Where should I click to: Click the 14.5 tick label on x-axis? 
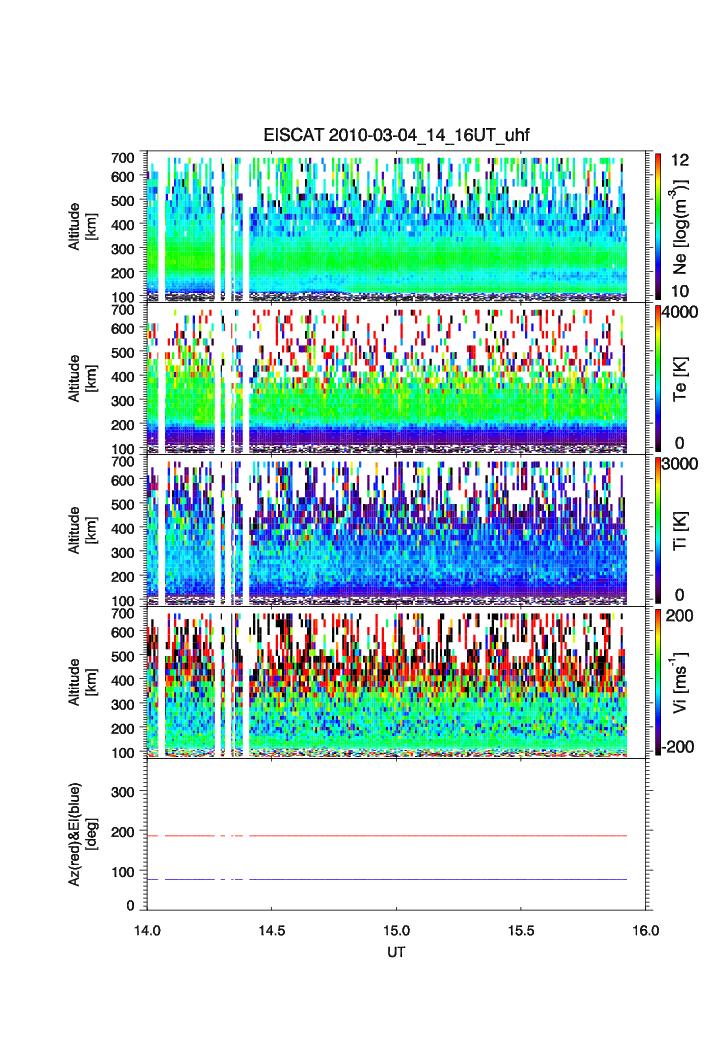tap(272, 929)
